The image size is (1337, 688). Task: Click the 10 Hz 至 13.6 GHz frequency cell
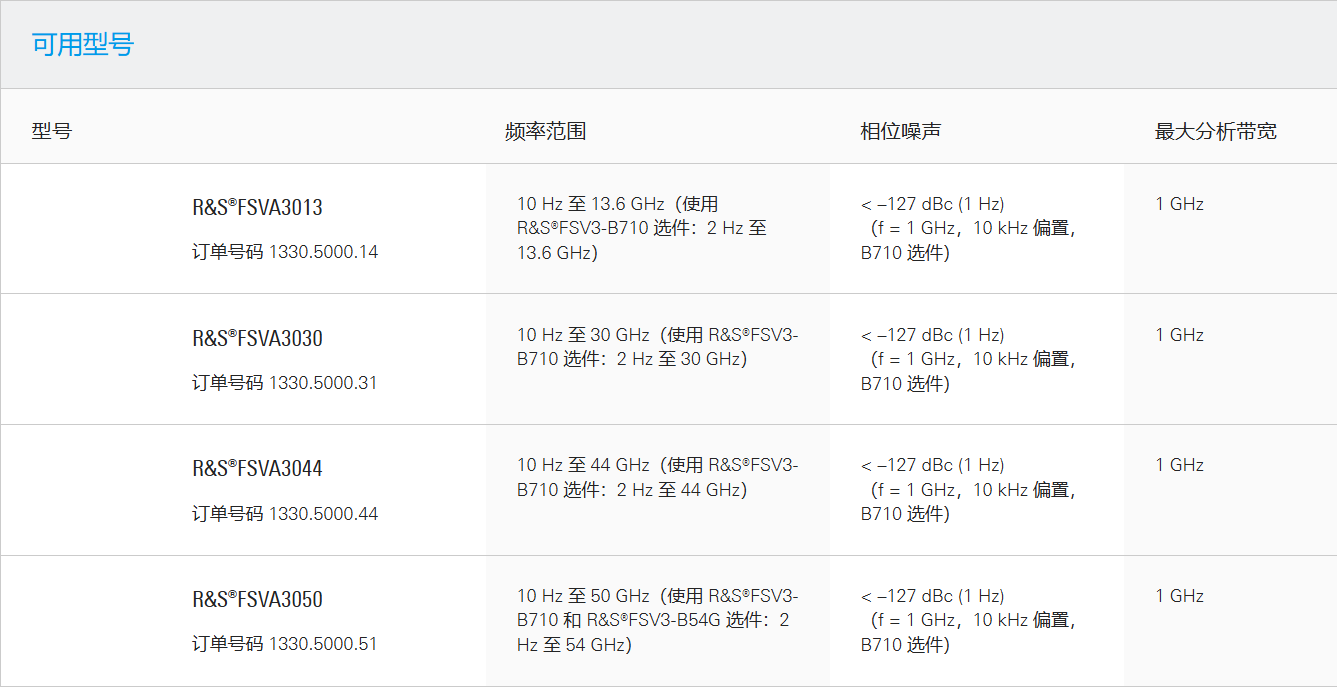point(641,228)
